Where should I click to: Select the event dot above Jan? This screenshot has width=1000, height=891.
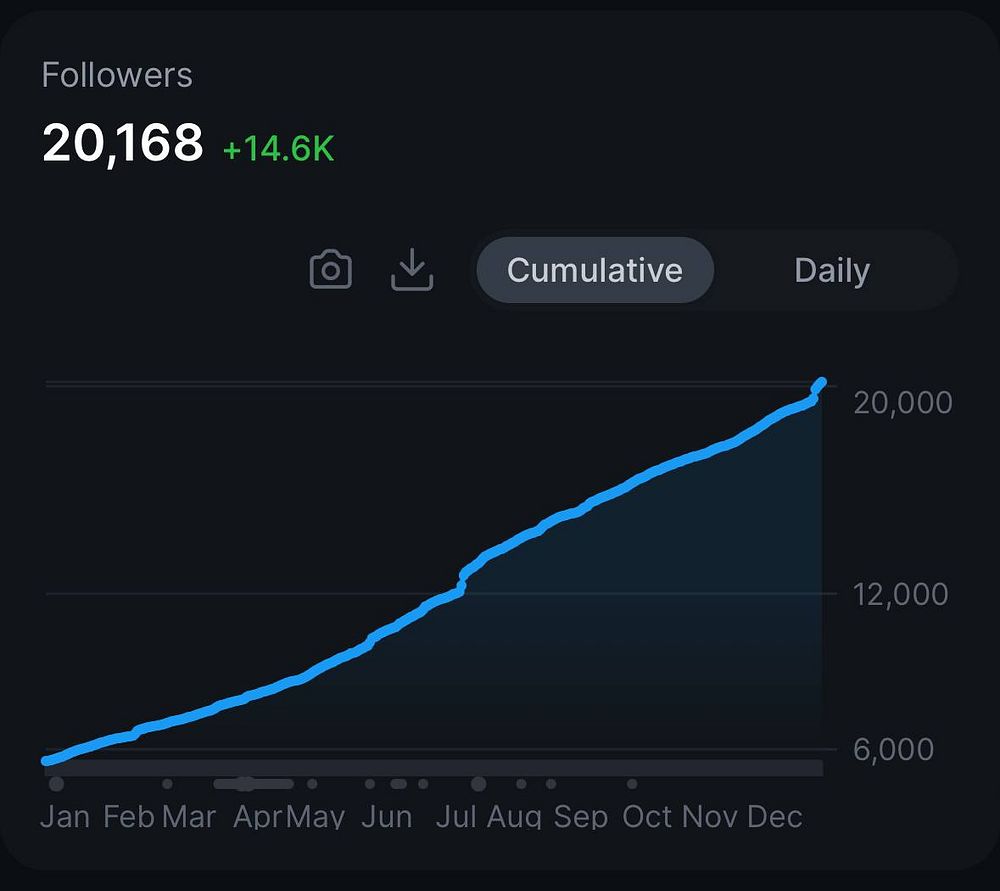(x=56, y=783)
